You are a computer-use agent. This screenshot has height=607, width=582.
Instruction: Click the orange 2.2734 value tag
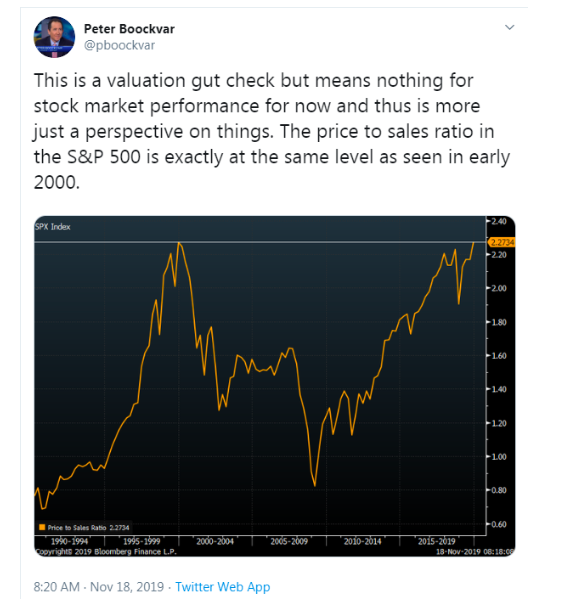tap(502, 242)
